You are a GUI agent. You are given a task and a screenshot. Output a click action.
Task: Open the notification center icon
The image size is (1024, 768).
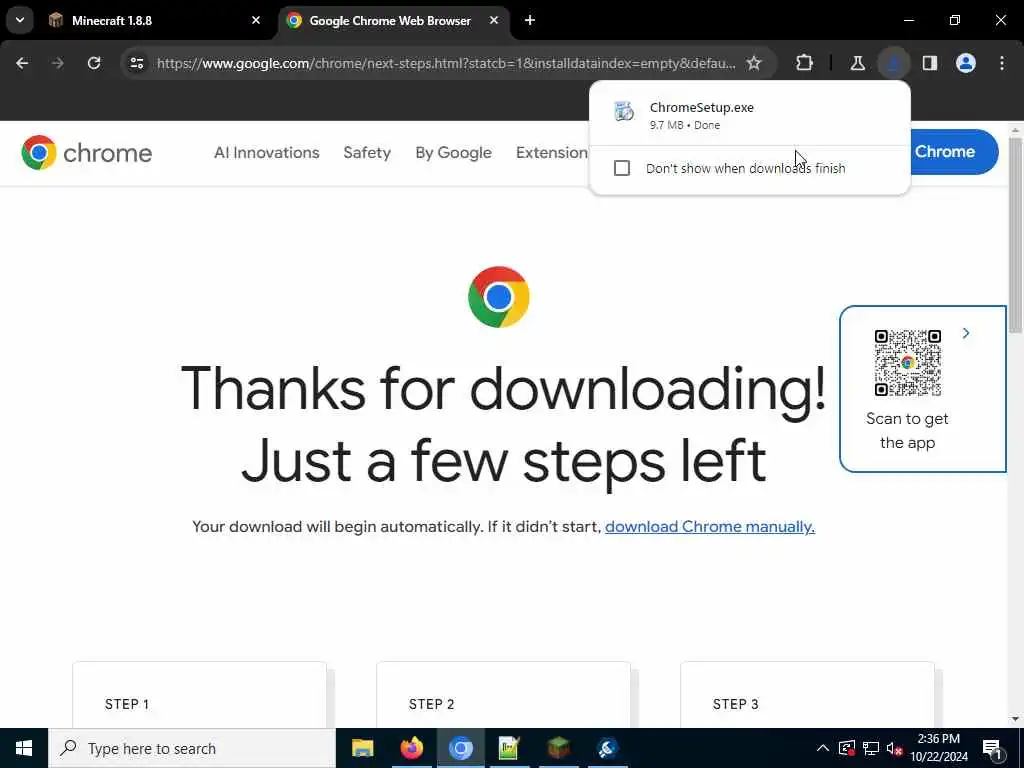(993, 748)
